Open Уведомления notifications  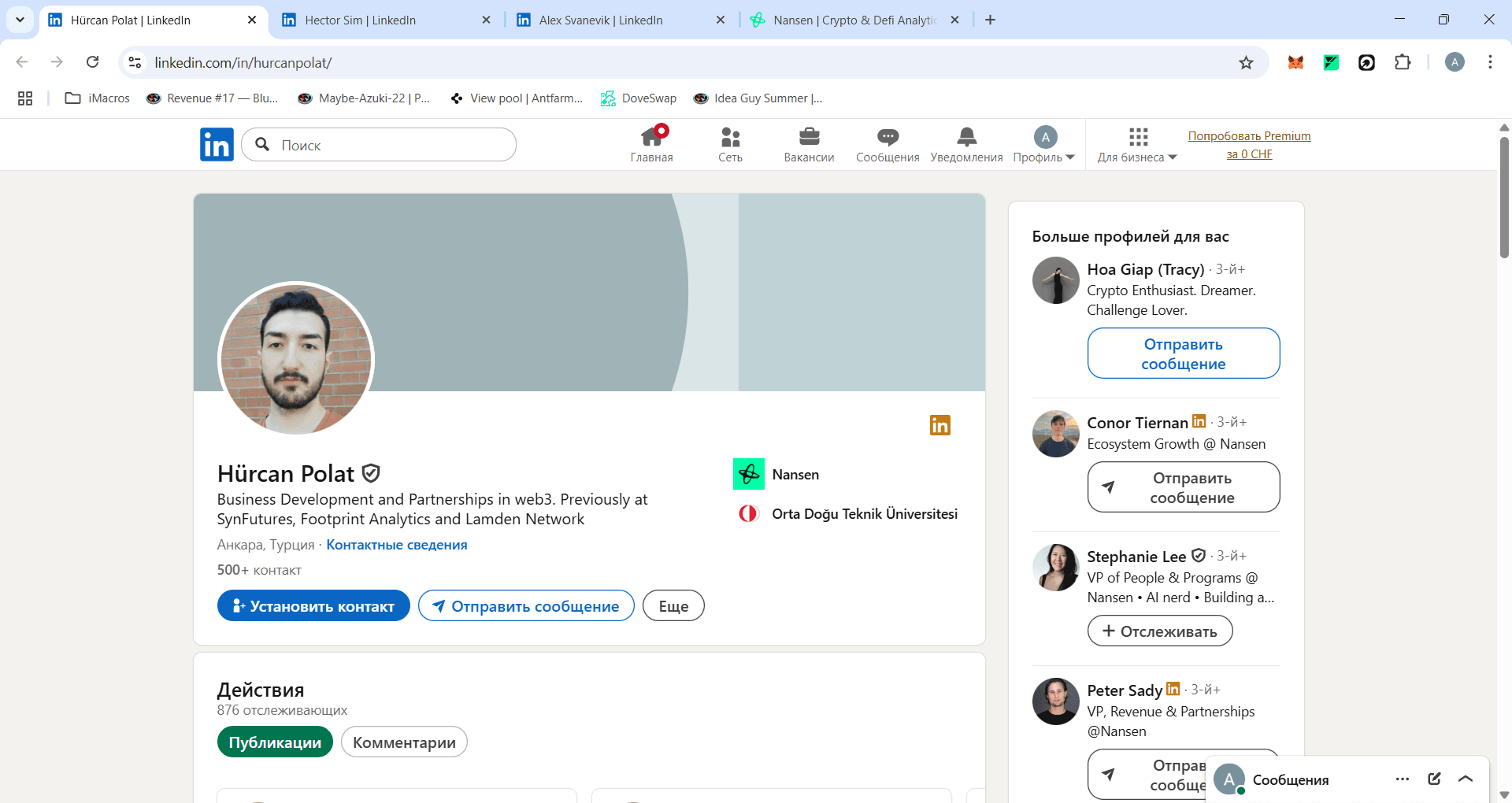pyautogui.click(x=966, y=145)
